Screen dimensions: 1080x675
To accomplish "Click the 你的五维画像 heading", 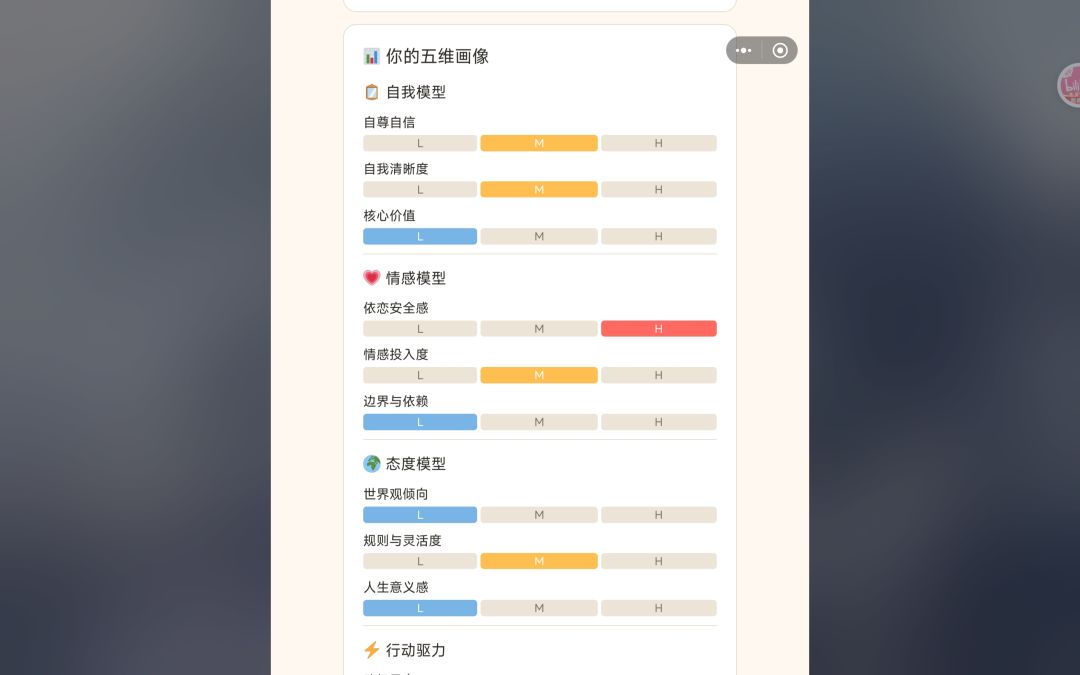I will tap(437, 56).
